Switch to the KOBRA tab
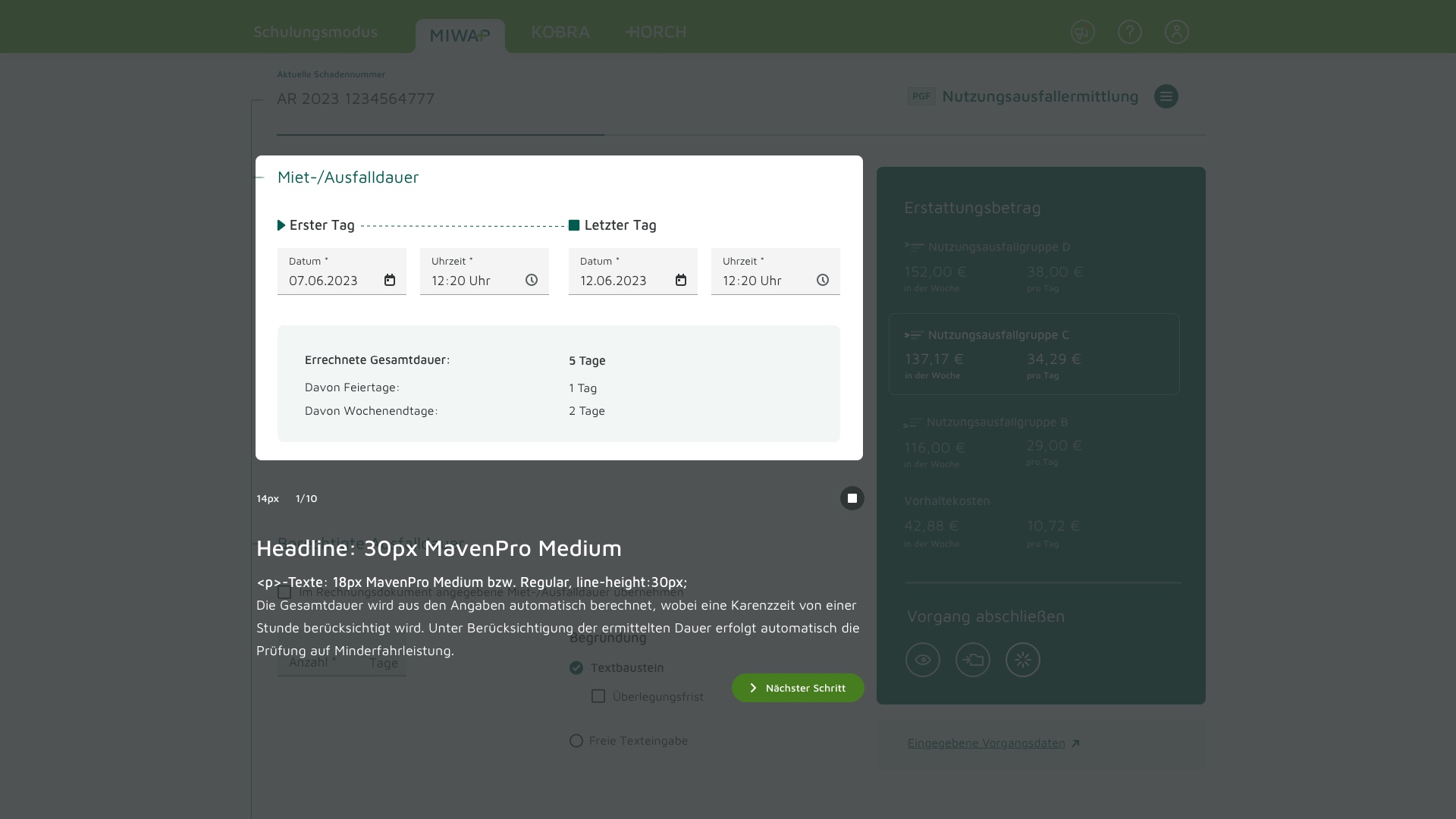 560,33
